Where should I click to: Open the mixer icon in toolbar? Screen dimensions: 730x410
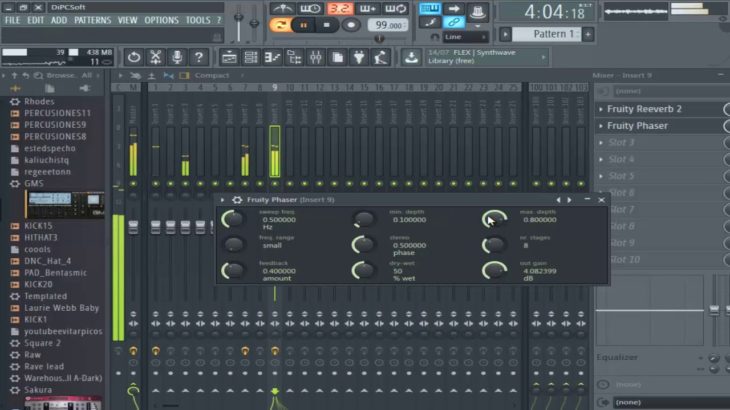(x=316, y=57)
